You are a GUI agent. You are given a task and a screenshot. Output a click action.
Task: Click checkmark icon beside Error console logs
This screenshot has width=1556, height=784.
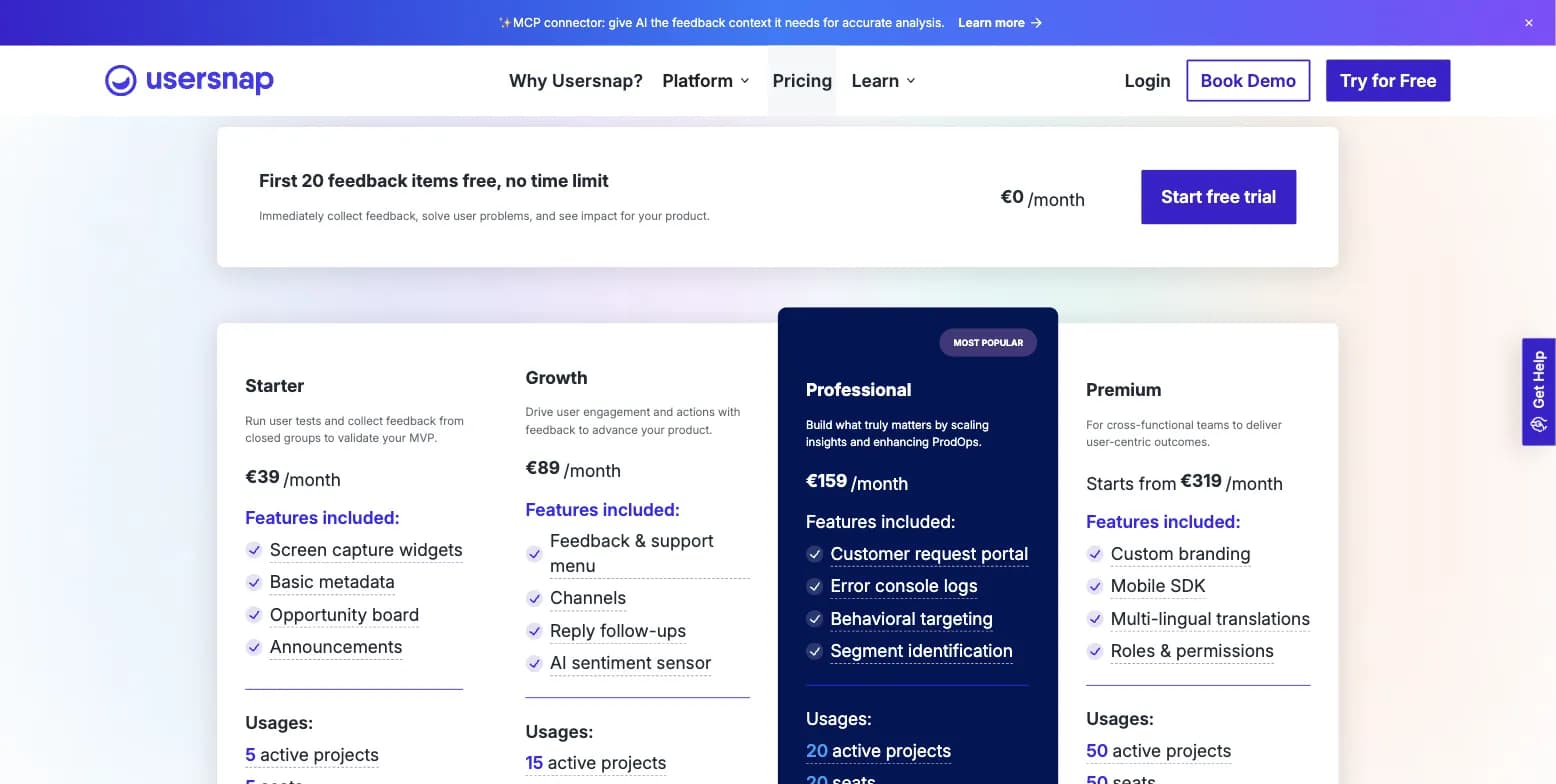(815, 586)
